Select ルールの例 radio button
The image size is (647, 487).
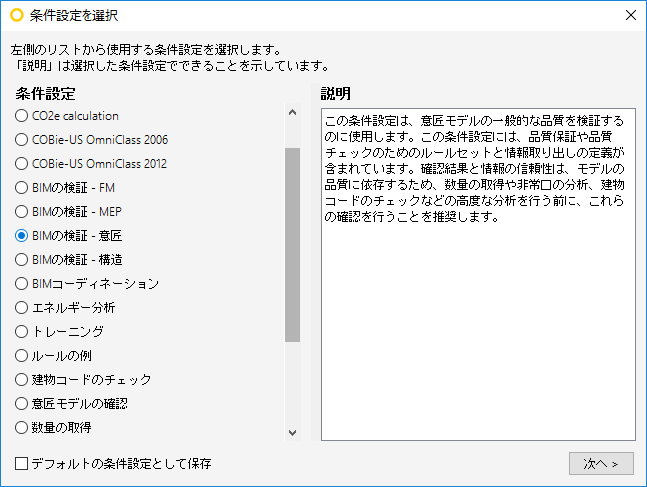pos(21,355)
